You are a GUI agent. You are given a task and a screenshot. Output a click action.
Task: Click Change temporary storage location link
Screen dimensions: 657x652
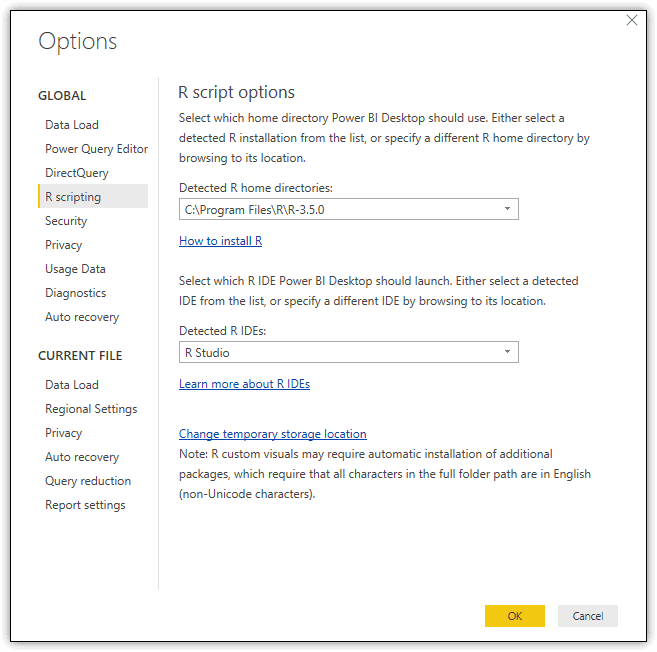[x=273, y=434]
